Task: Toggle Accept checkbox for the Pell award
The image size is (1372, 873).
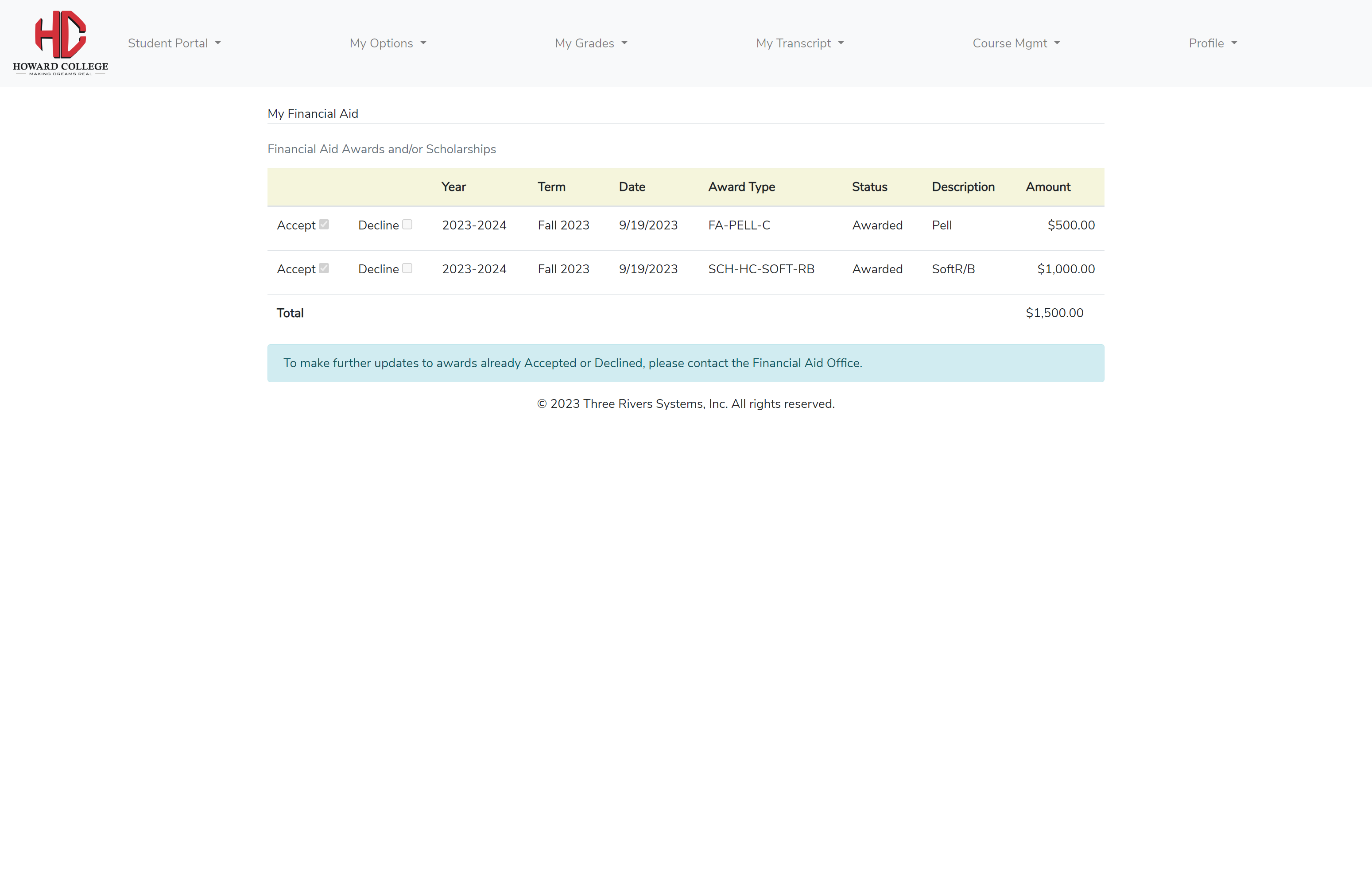Action: point(324,225)
